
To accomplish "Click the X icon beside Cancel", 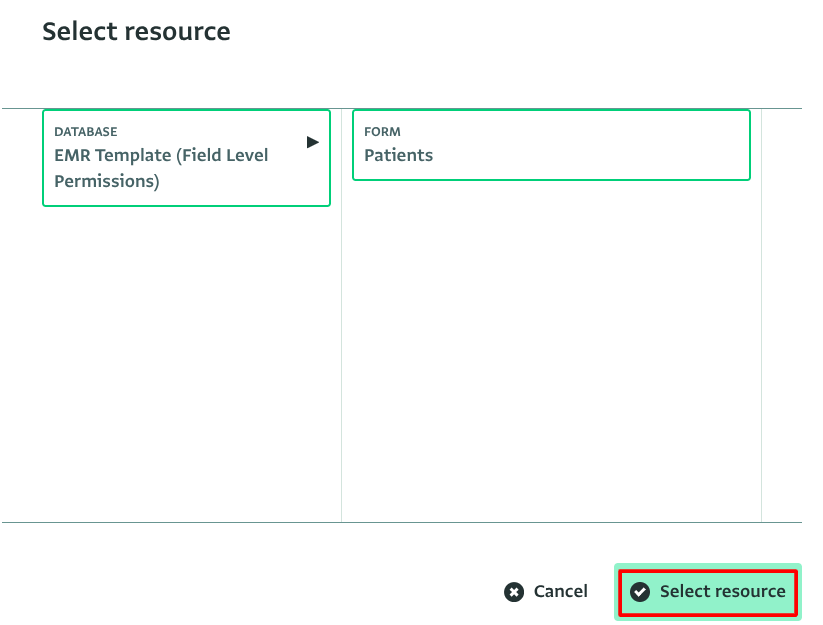I will pos(514,592).
